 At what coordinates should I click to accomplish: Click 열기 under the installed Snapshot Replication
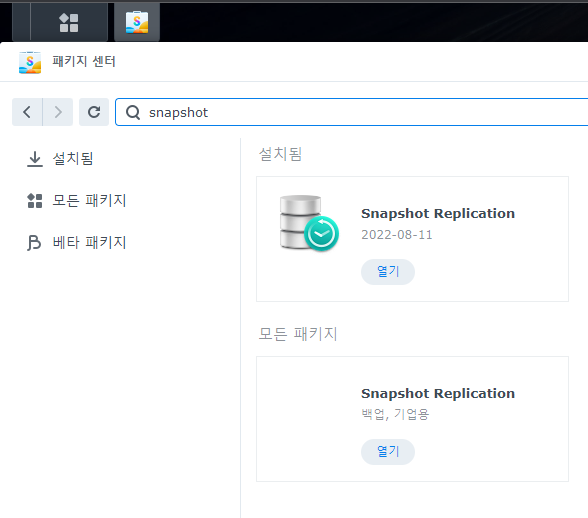(388, 272)
